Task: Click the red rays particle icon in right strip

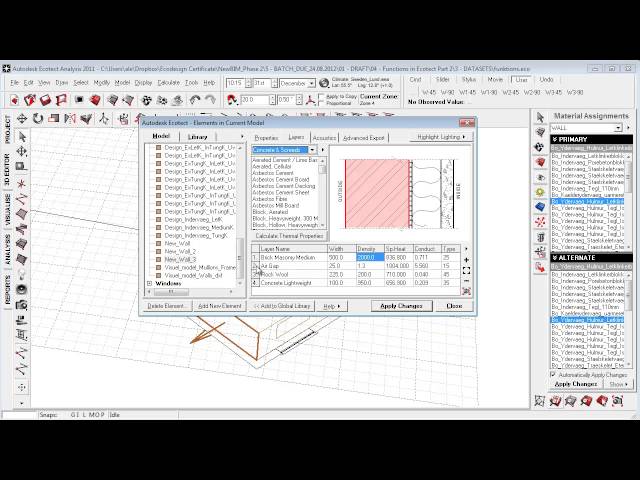Action: (540, 222)
